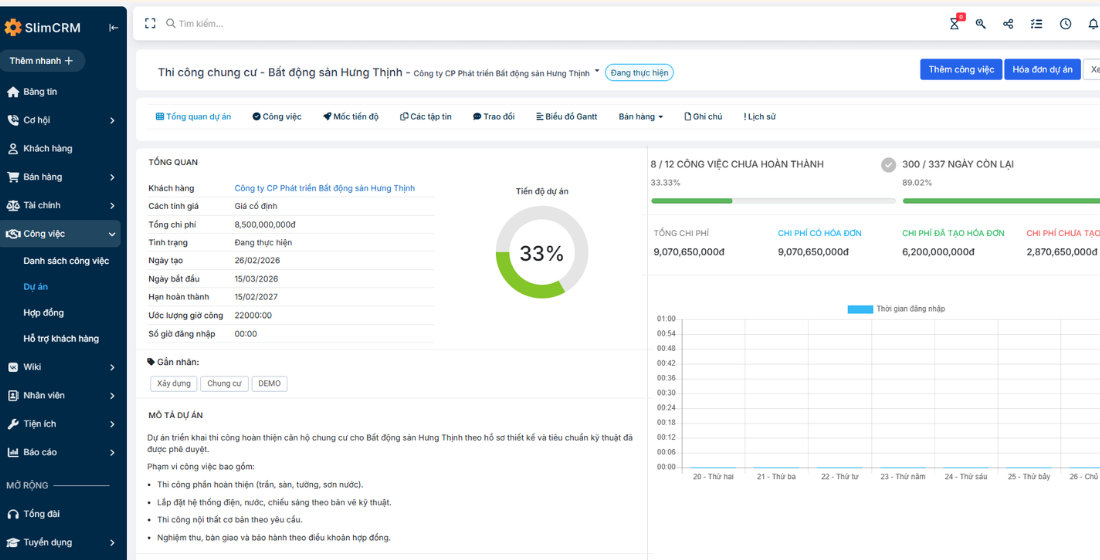Expand the Bán hàng sidebar chevron
This screenshot has height=560, width=1100.
point(112,178)
